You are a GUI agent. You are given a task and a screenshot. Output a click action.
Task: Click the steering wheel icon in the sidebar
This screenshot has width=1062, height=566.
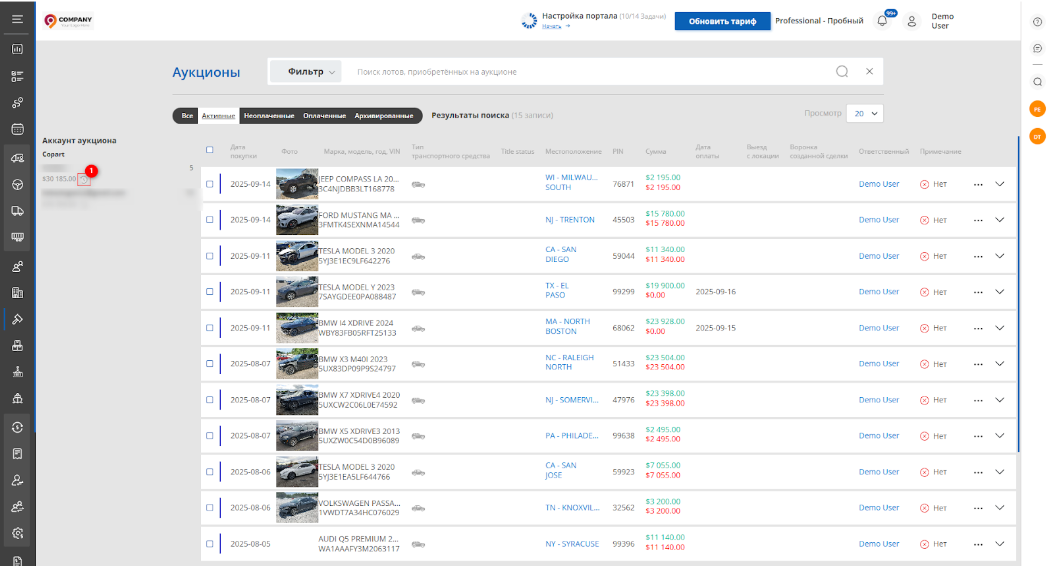coord(17,184)
